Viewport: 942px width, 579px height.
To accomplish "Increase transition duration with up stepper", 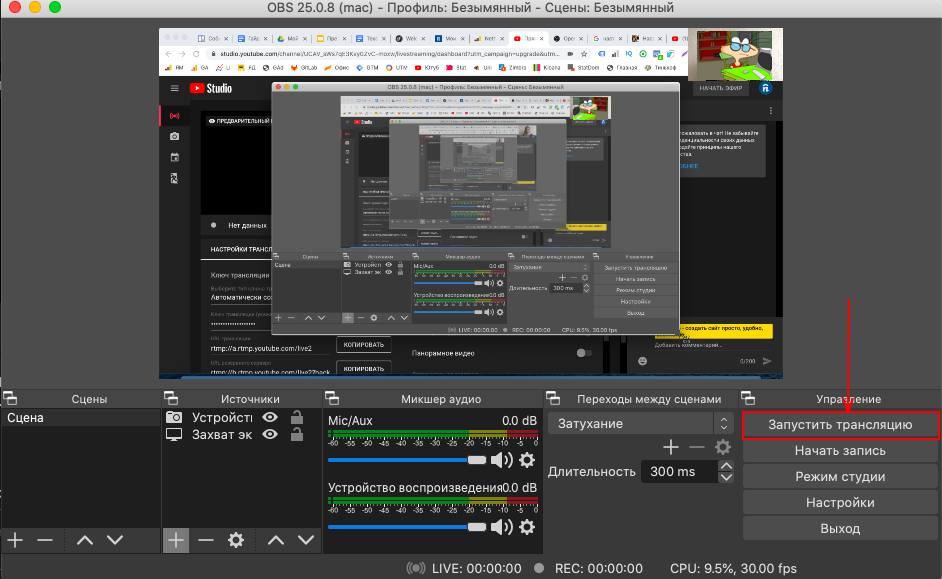I will [726, 466].
